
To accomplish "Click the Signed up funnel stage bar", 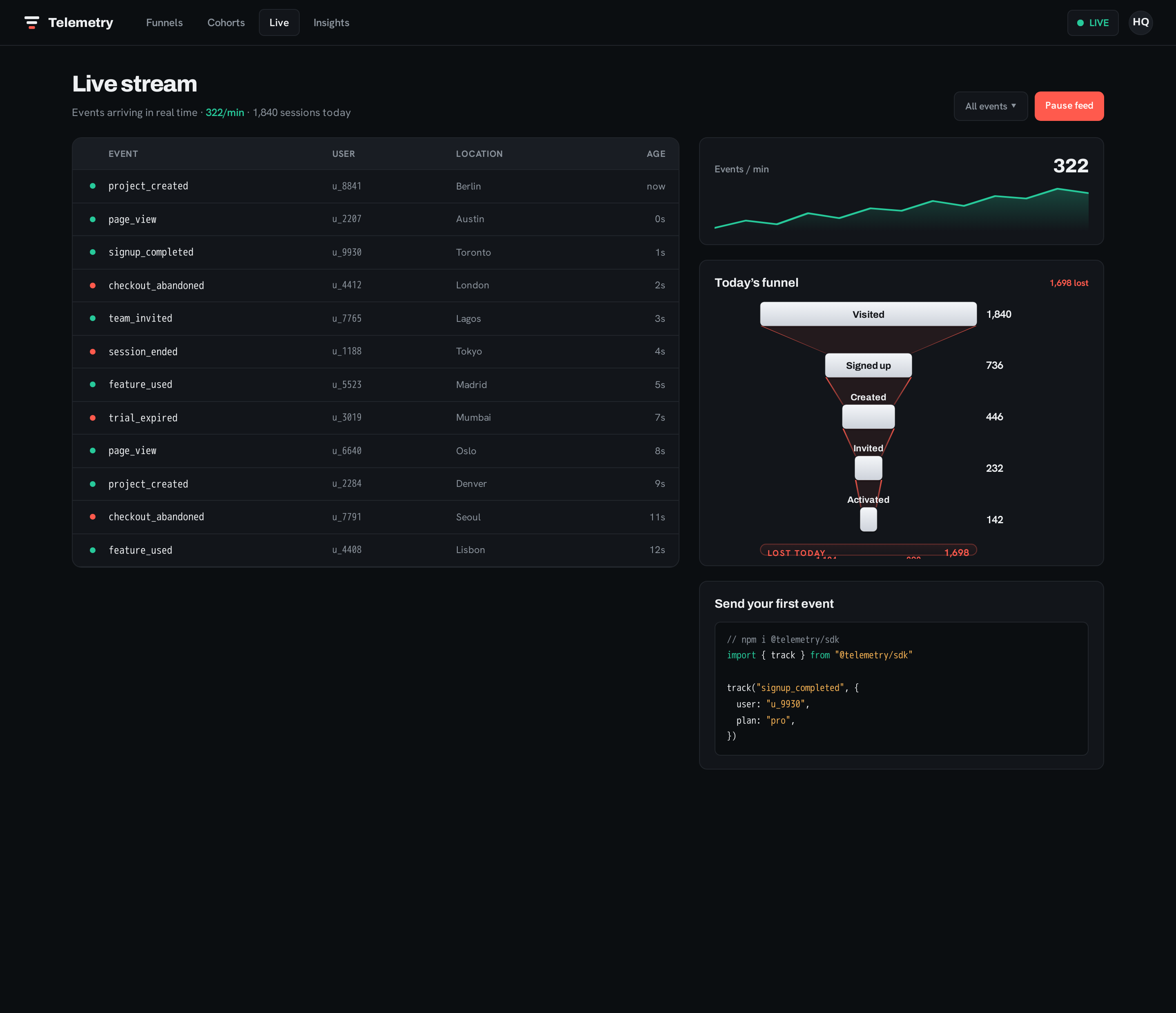I will (869, 365).
